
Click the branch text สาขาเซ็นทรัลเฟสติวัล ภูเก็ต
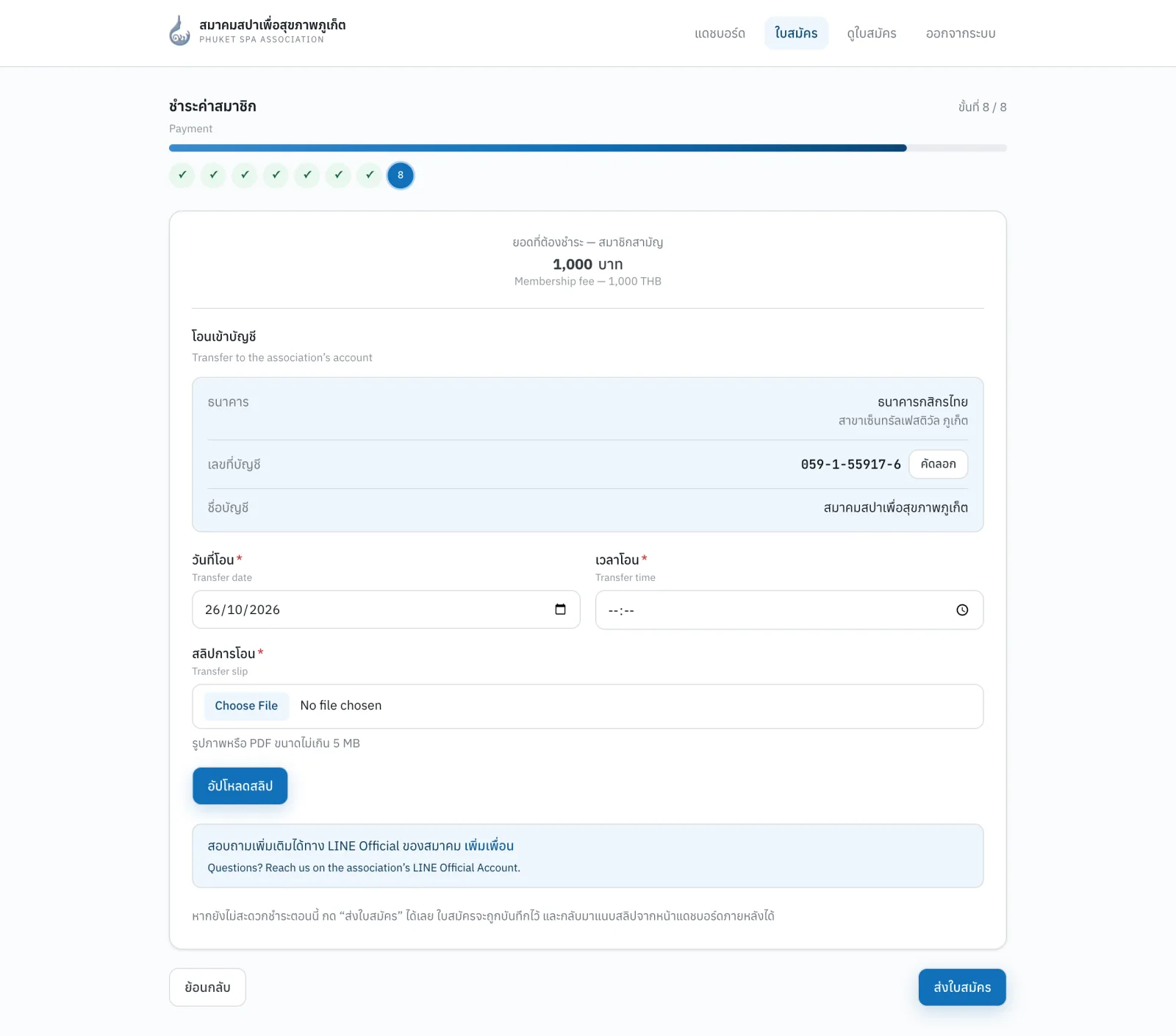click(x=903, y=421)
